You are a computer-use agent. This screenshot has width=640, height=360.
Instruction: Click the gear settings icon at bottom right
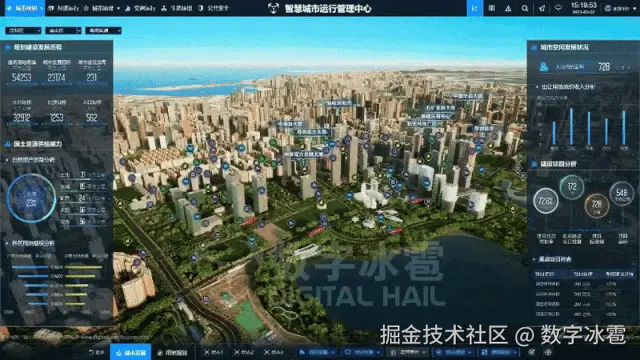[x=548, y=352]
